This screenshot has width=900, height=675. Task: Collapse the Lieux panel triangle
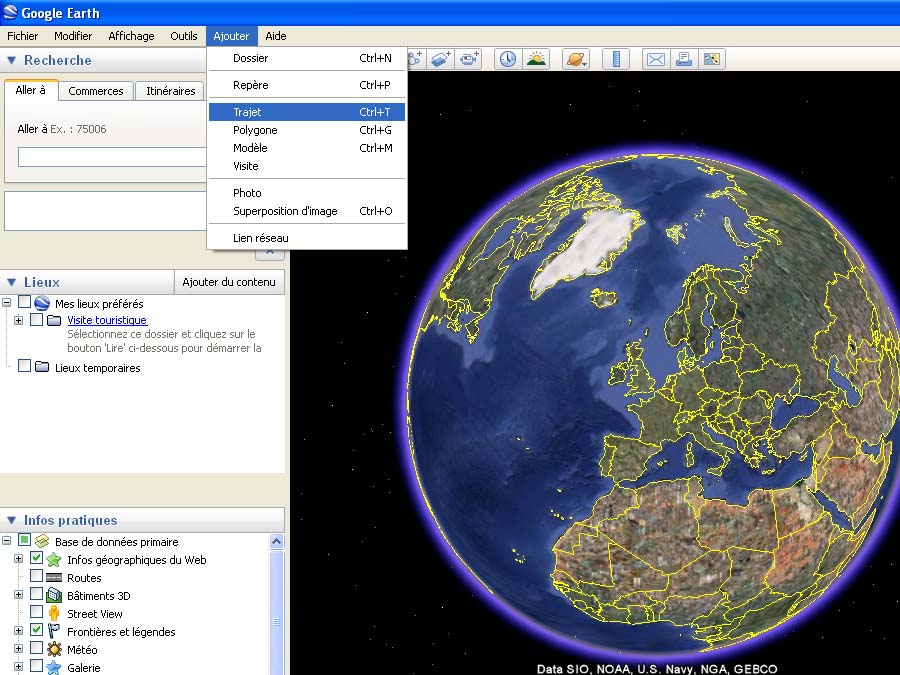[12, 283]
